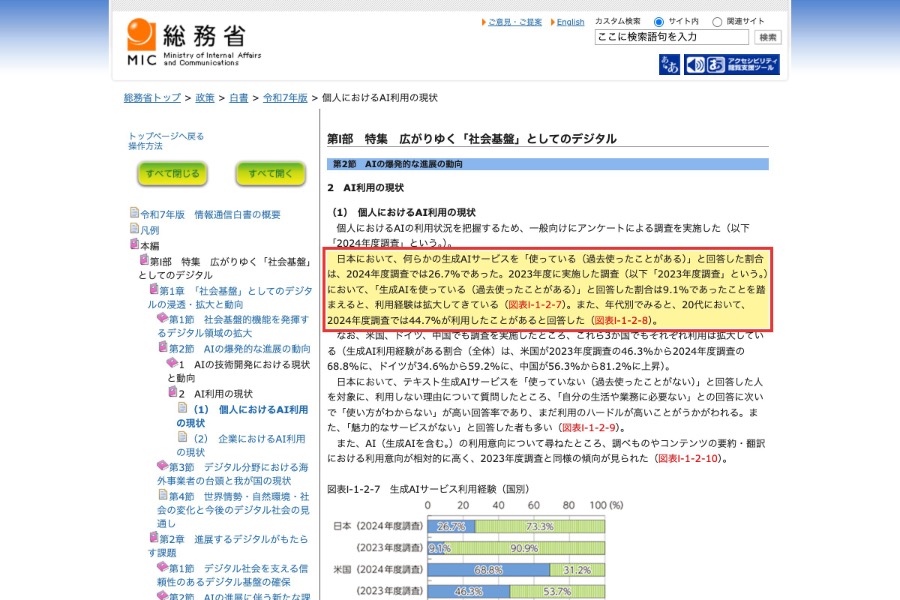Click the chart title 図表I-1-2-7 生成AIサービス利用経験
This screenshot has height=600, width=900.
[x=428, y=489]
